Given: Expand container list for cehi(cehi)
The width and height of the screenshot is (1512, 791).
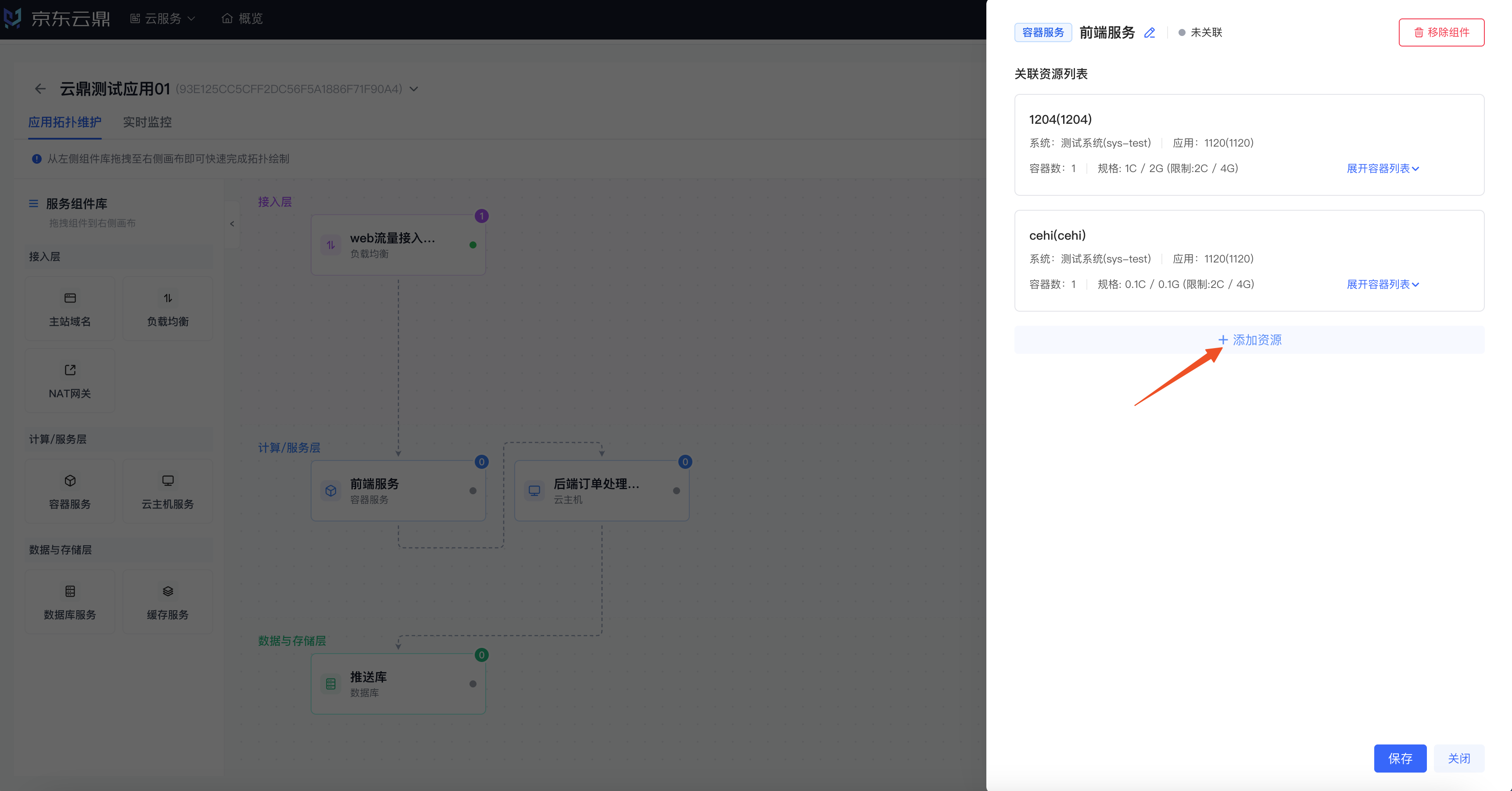Looking at the screenshot, I should click(x=1382, y=284).
